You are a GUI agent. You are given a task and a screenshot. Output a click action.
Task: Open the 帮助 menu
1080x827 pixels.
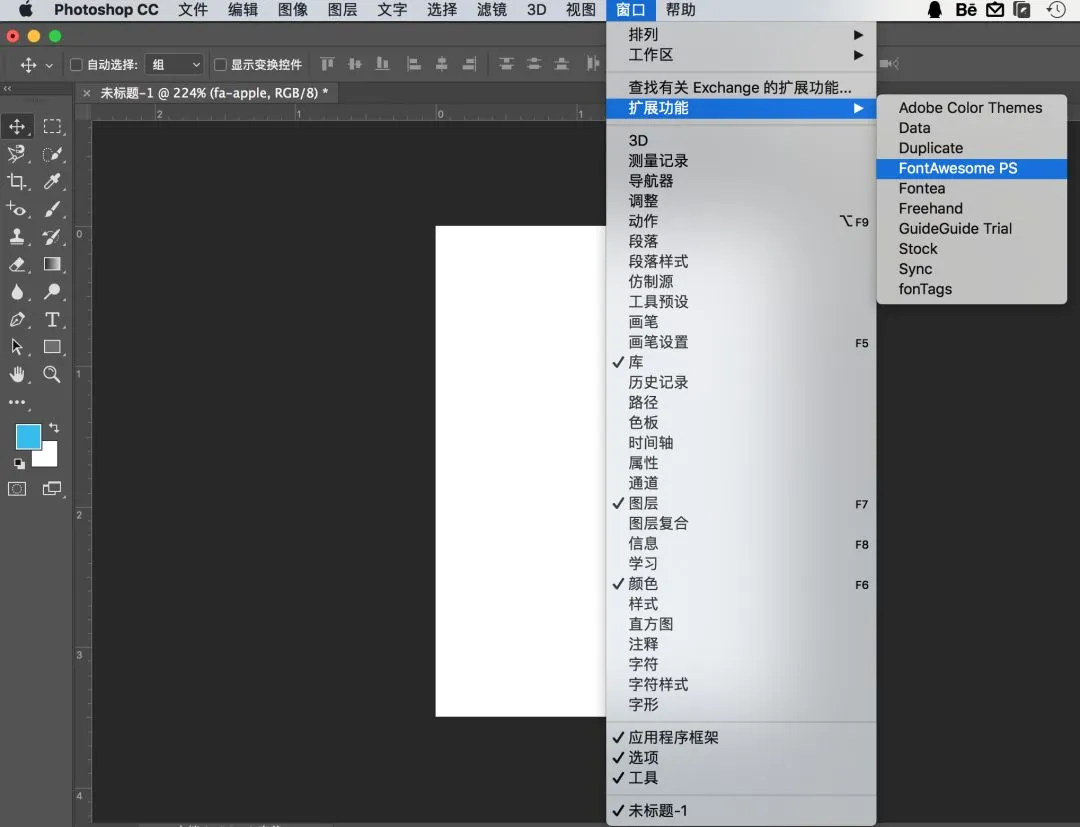(680, 10)
